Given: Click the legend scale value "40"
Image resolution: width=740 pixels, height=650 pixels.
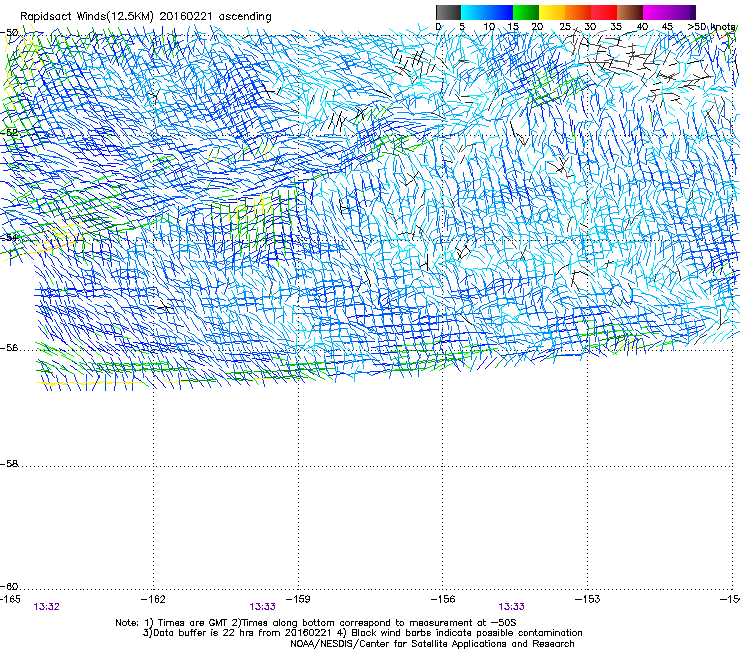Looking at the screenshot, I should [642, 27].
